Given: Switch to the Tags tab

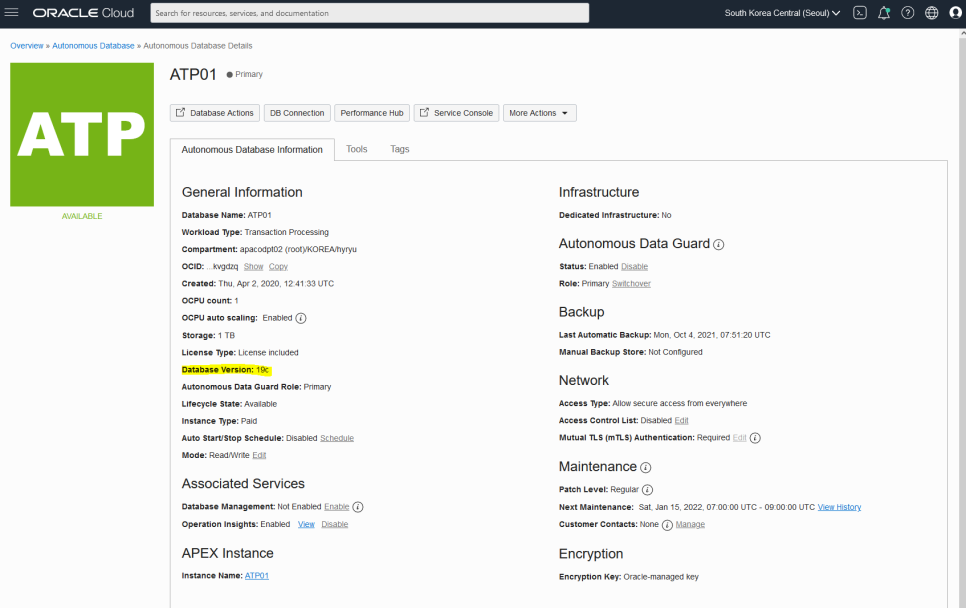Looking at the screenshot, I should coord(400,149).
